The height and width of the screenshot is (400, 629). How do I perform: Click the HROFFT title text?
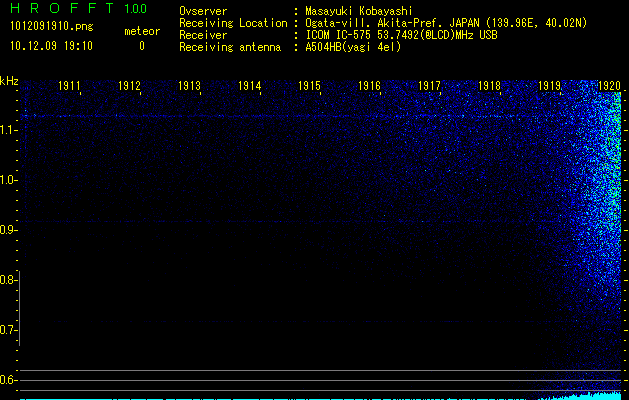[x=62, y=8]
